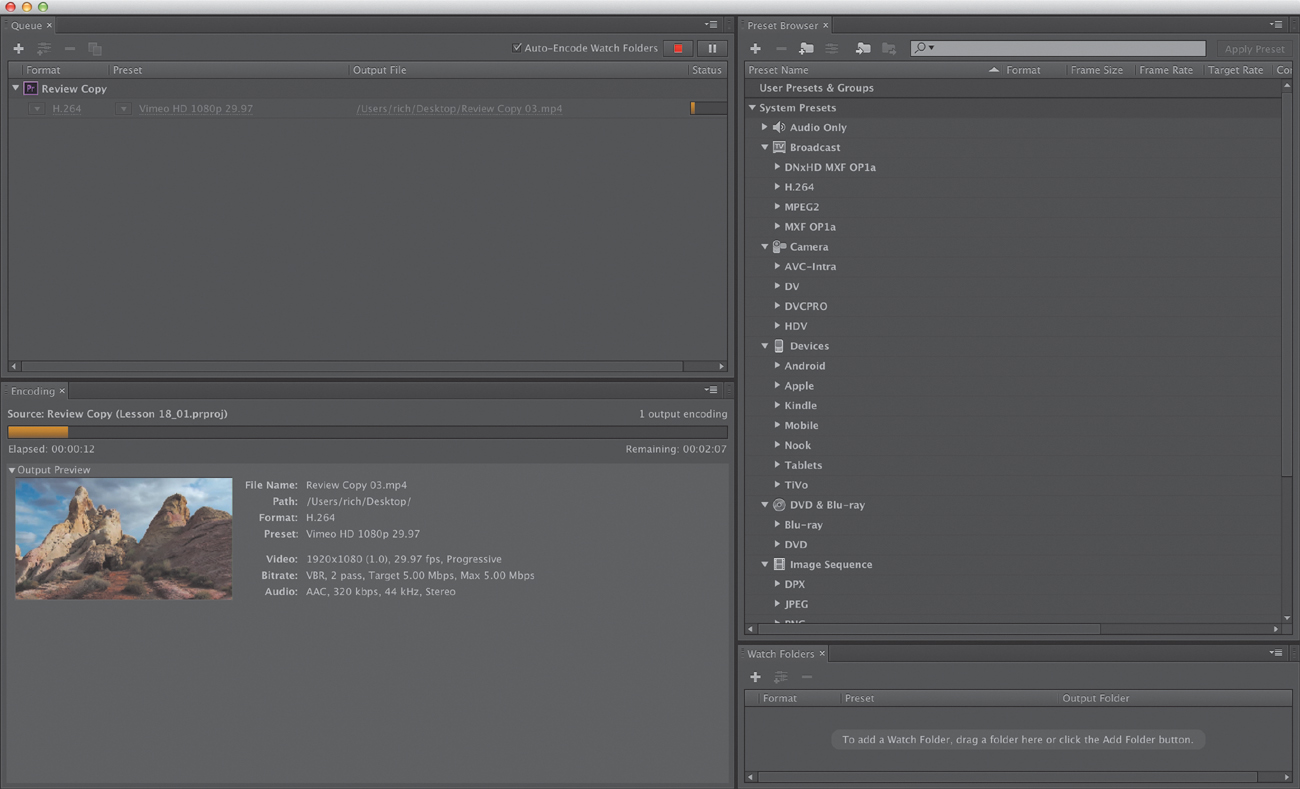This screenshot has width=1300, height=789.
Task: Click the output preview thumbnail
Action: point(124,538)
